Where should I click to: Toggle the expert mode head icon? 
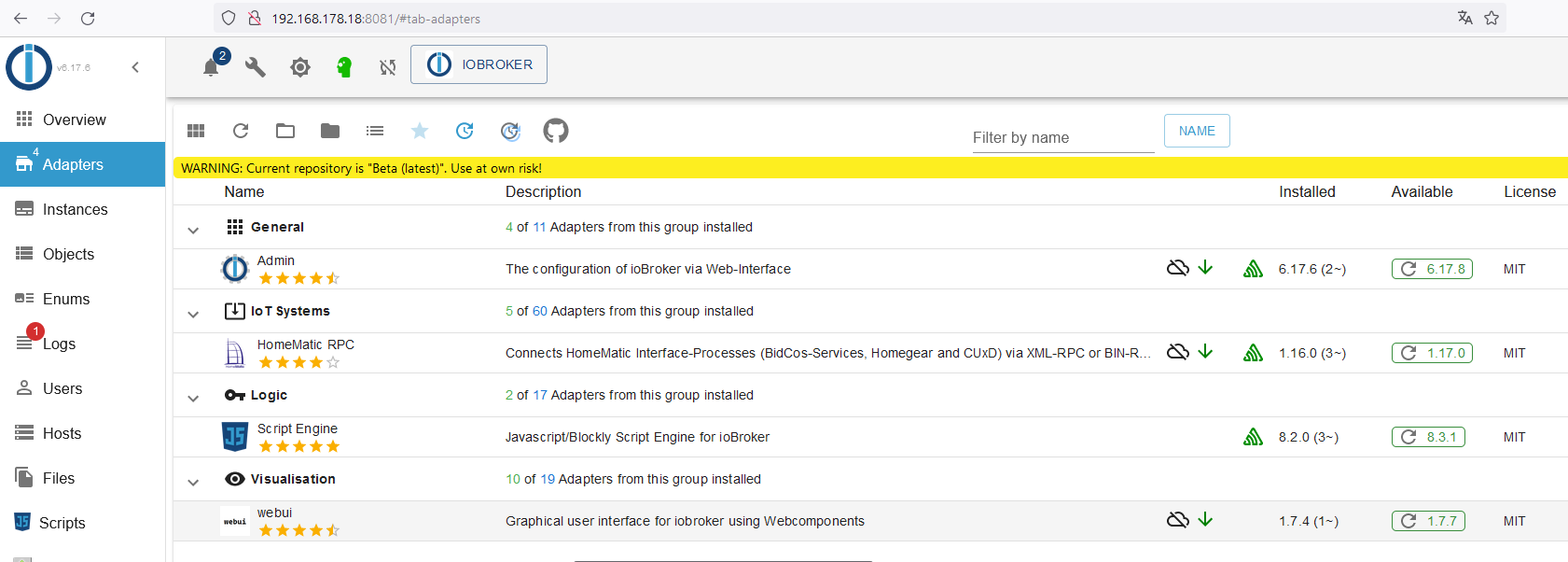pos(344,67)
